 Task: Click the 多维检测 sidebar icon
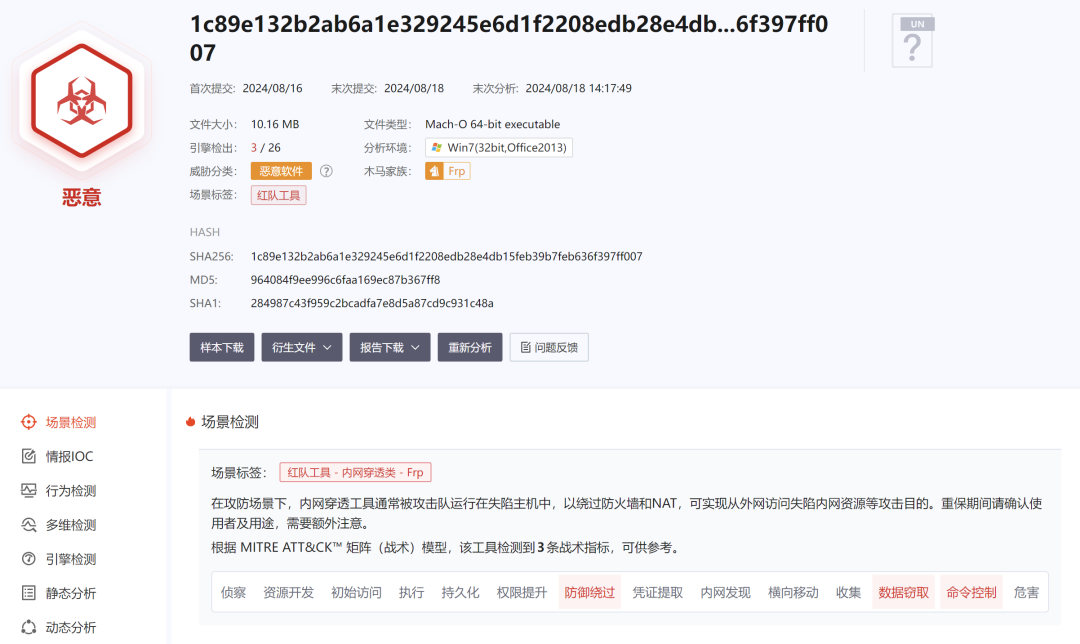point(29,525)
